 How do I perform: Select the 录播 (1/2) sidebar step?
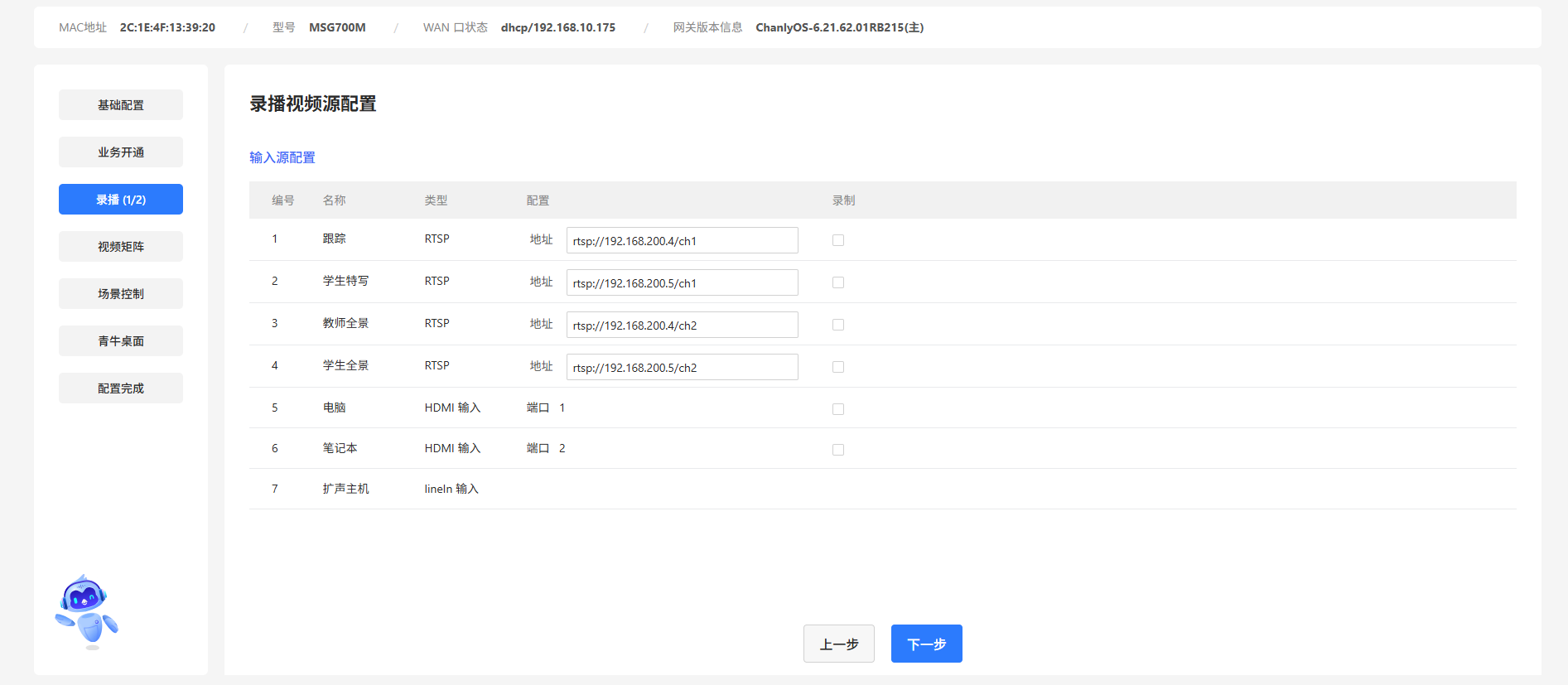121,200
